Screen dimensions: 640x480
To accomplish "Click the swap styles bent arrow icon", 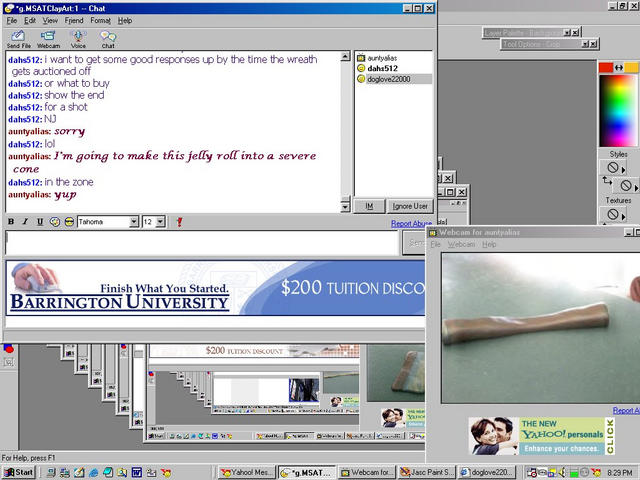I will pos(607,181).
